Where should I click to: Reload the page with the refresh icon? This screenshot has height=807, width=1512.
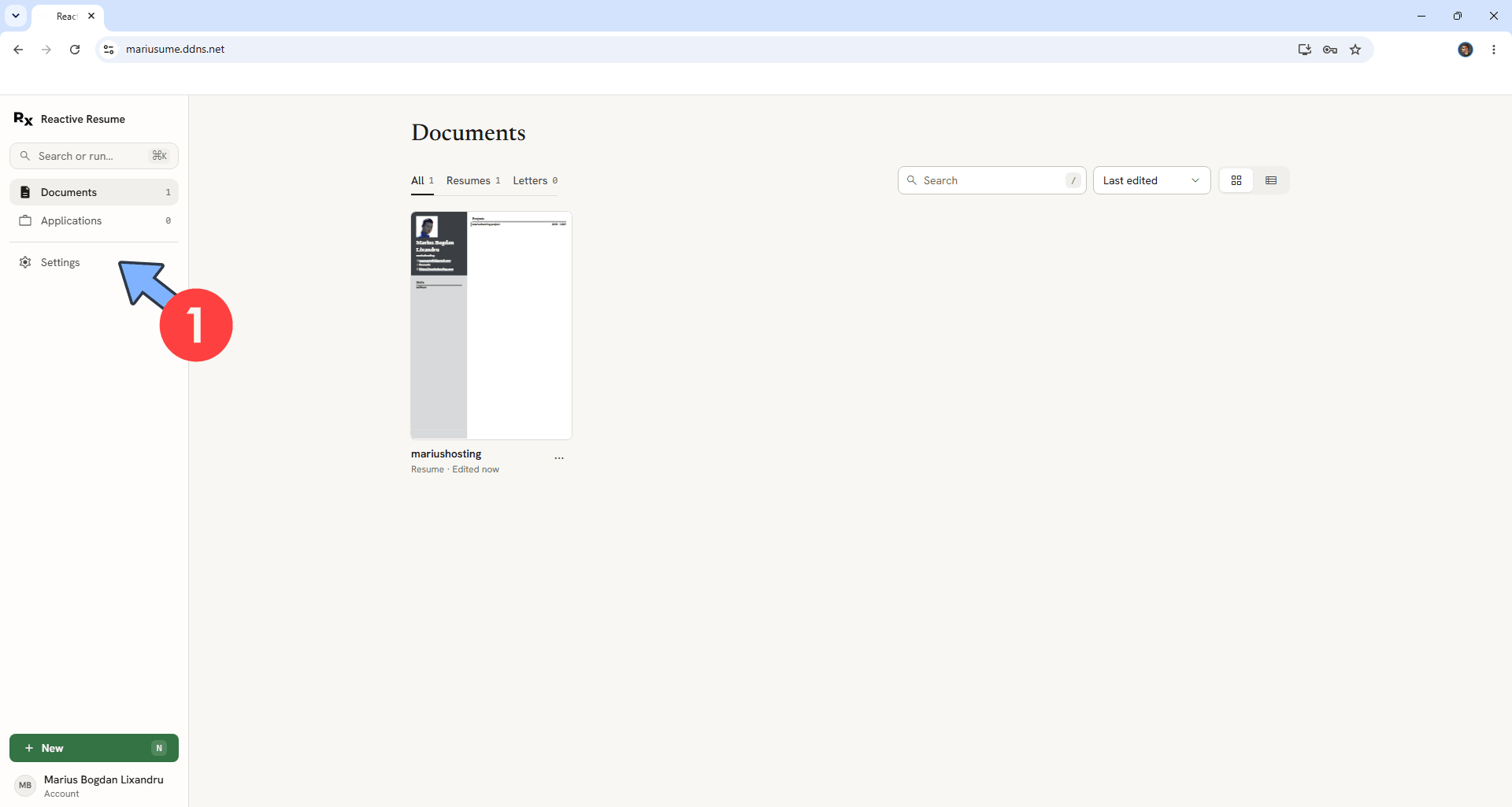[75, 50]
